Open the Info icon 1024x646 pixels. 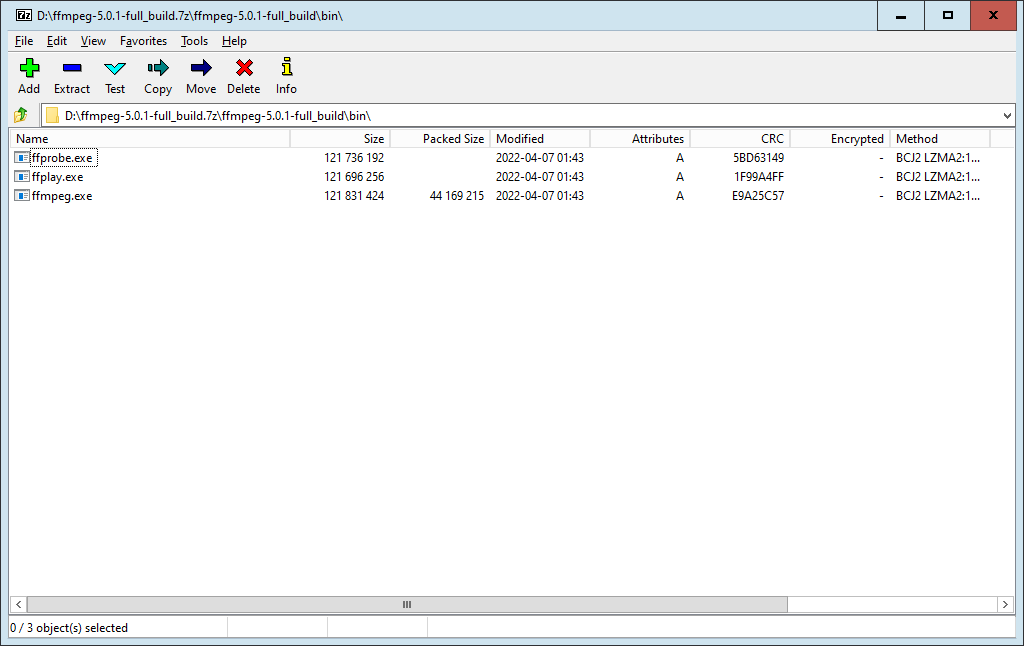pos(287,67)
